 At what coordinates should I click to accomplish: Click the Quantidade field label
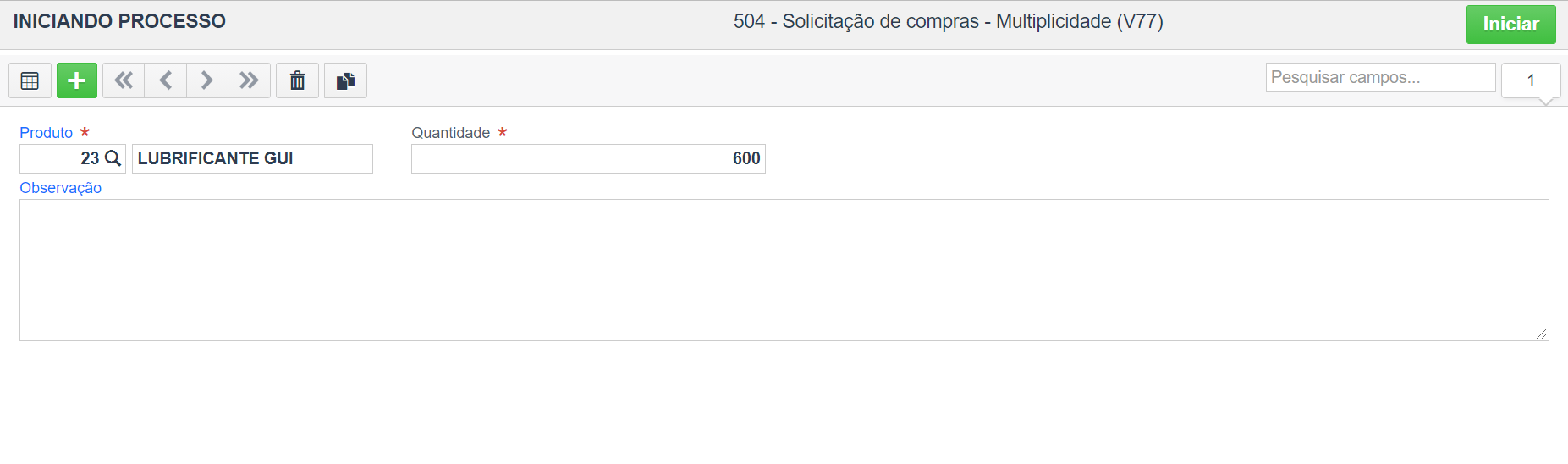coord(451,133)
